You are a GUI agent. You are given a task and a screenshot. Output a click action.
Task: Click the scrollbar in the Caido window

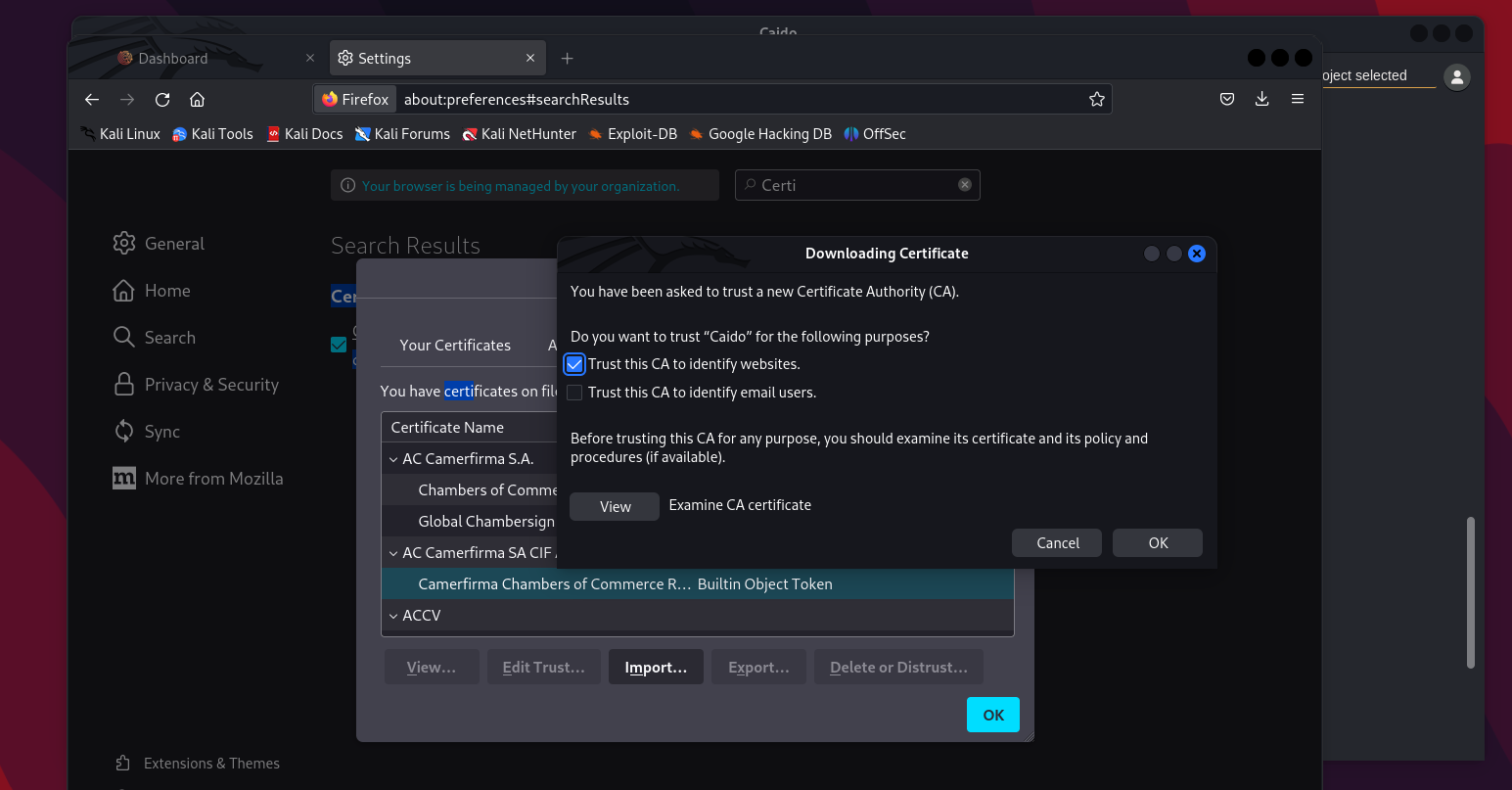[x=1470, y=593]
